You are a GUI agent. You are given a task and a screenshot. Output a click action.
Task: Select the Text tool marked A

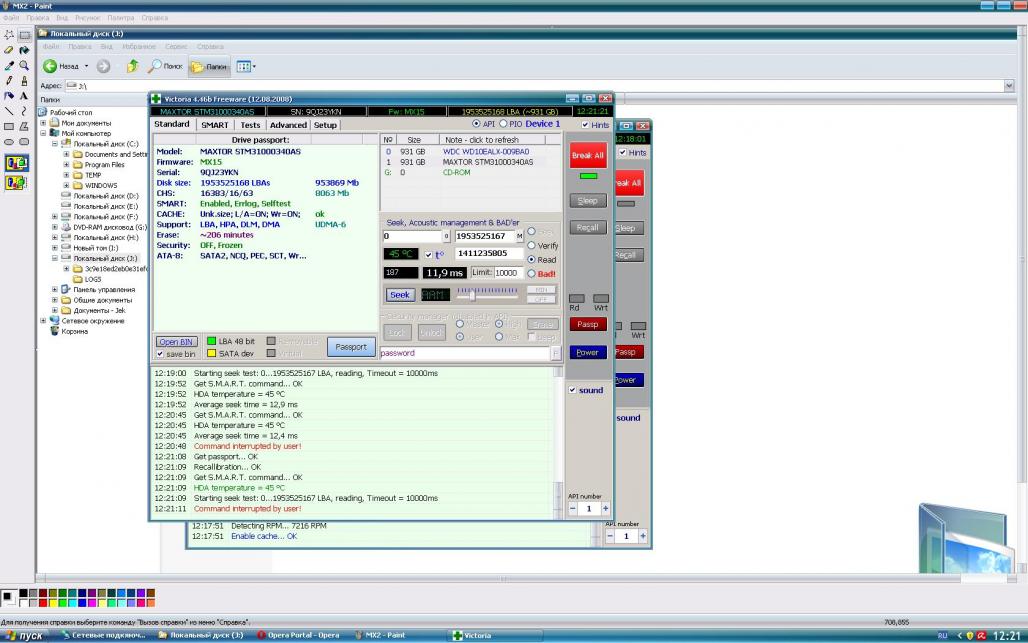point(24,96)
